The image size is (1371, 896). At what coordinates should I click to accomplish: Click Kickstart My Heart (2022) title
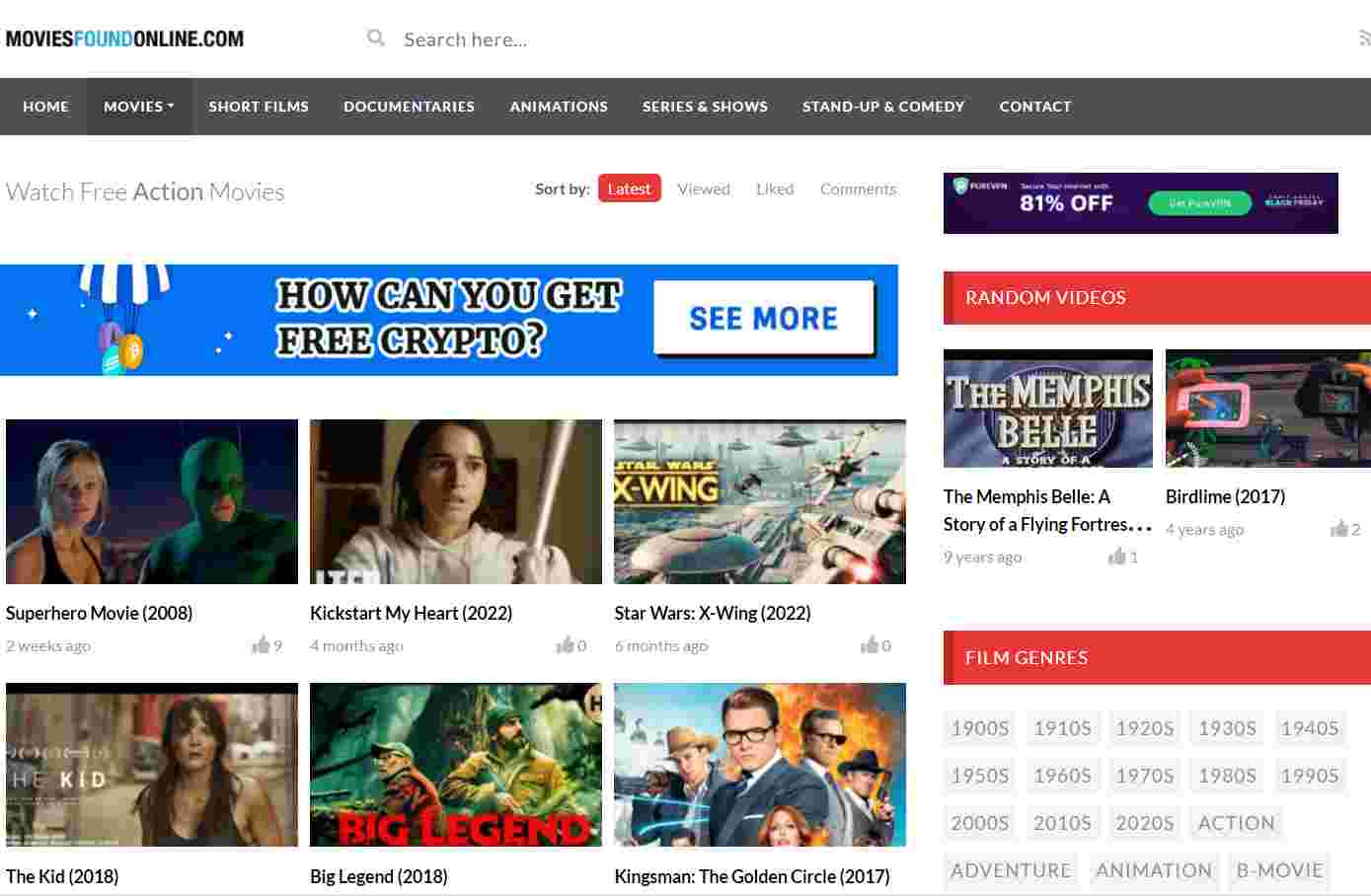pyautogui.click(x=411, y=613)
